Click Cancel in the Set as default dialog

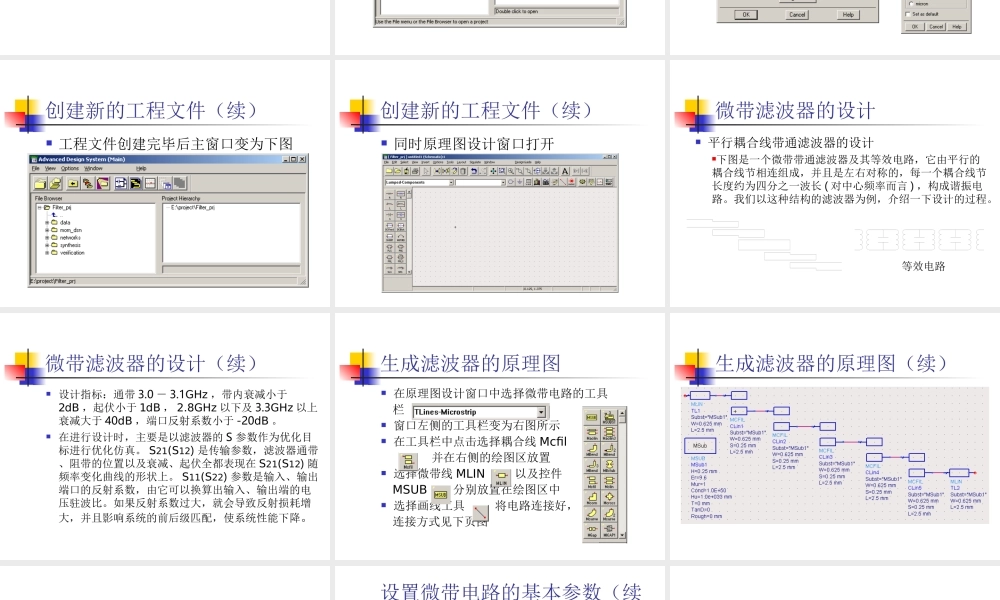[x=936, y=26]
